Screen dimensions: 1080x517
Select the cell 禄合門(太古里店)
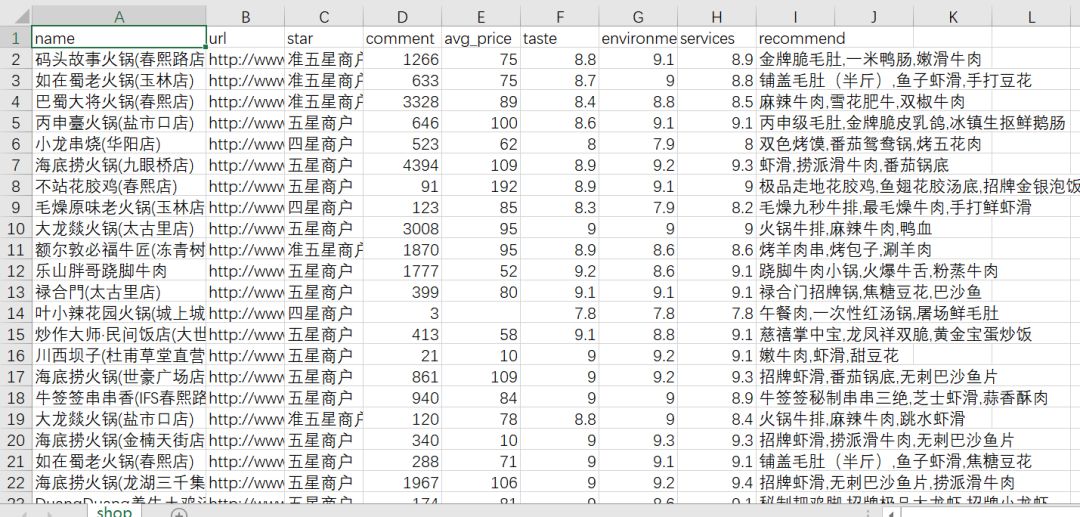pyautogui.click(x=119, y=292)
